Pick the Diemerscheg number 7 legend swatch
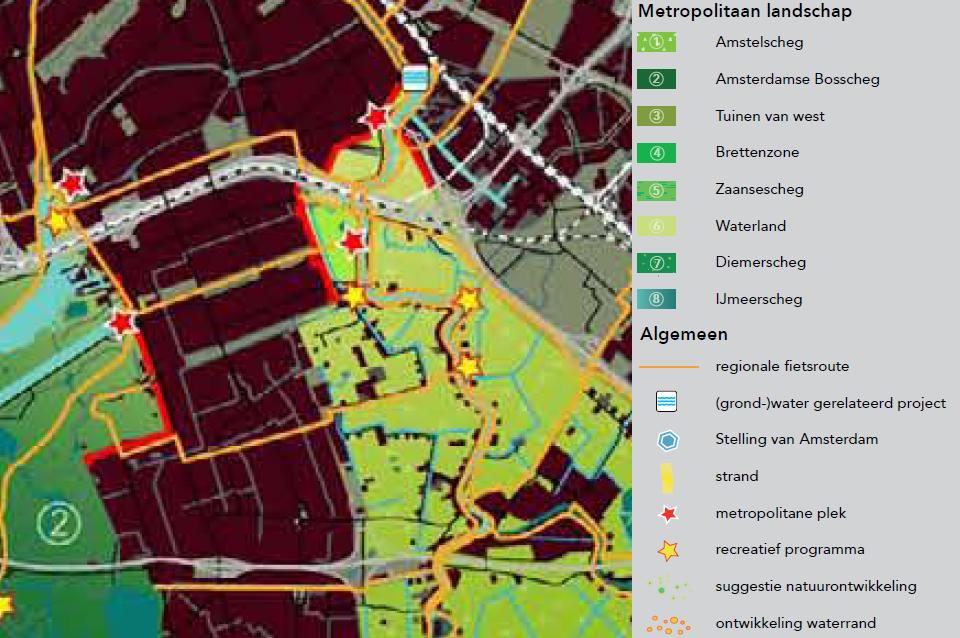This screenshot has height=638, width=960. (656, 263)
